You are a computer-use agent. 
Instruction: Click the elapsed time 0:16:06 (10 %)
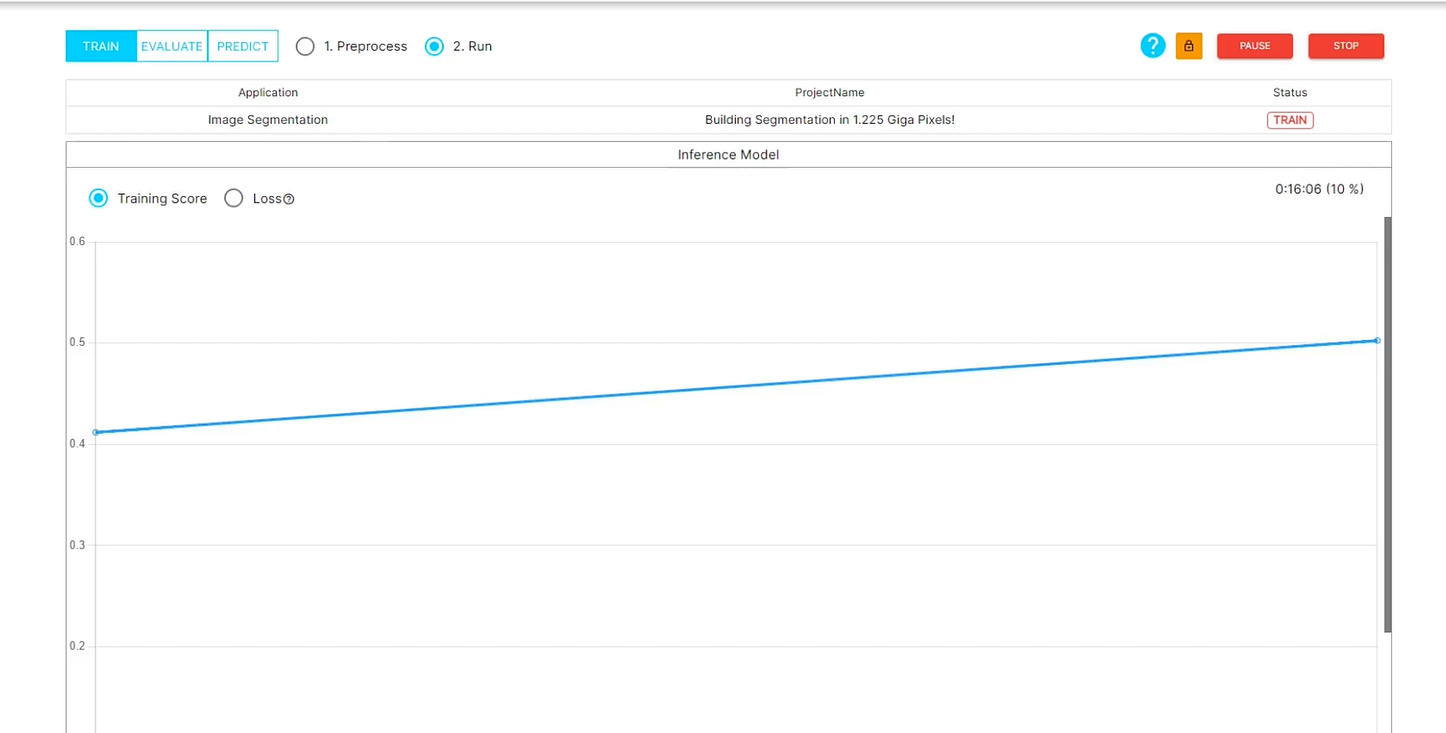click(x=1319, y=189)
